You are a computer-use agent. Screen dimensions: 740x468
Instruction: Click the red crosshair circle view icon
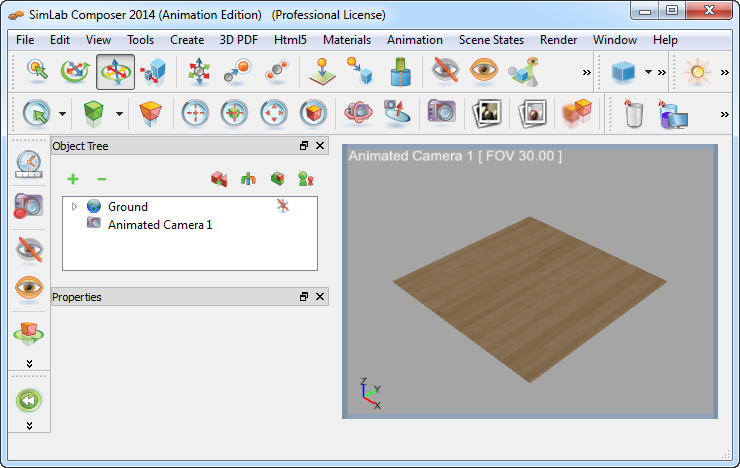(195, 113)
